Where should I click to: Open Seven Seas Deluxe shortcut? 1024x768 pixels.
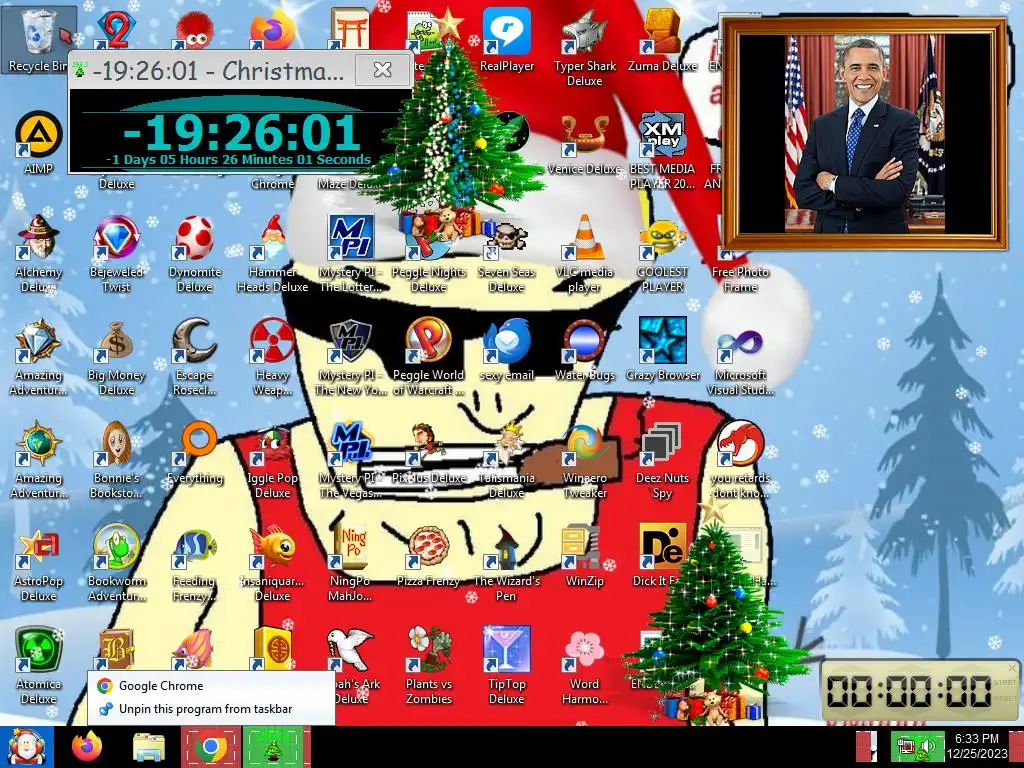click(507, 256)
